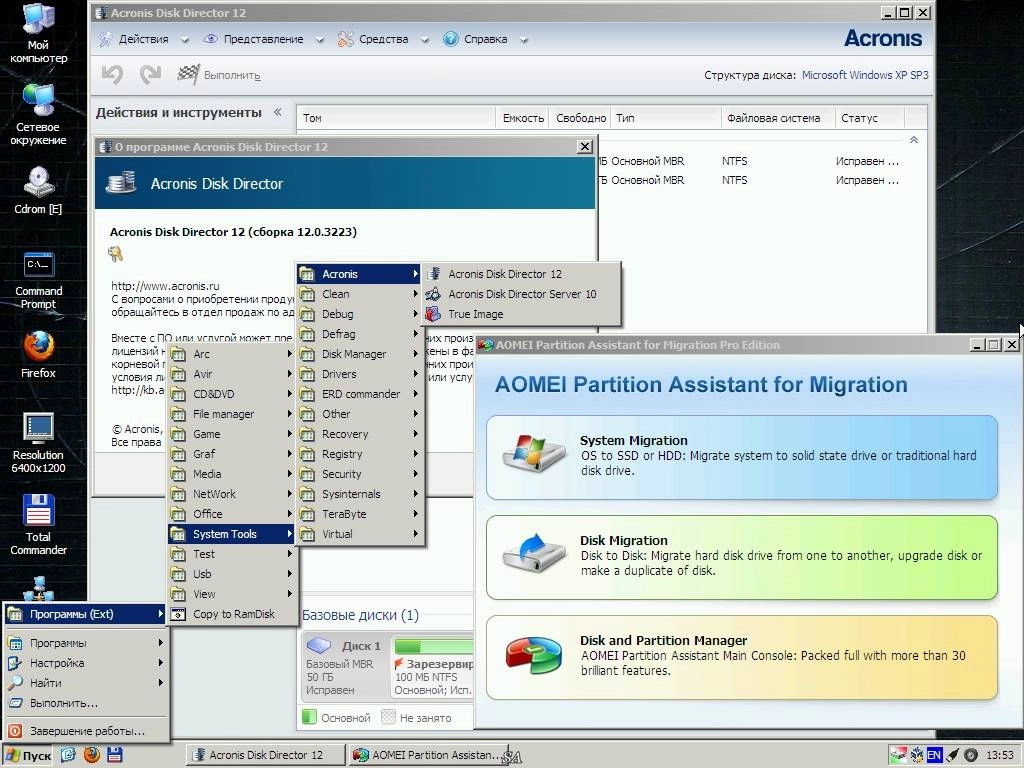Viewport: 1024px width, 768px height.
Task: Open the TeraByte submenu folder
Action: [x=360, y=514]
